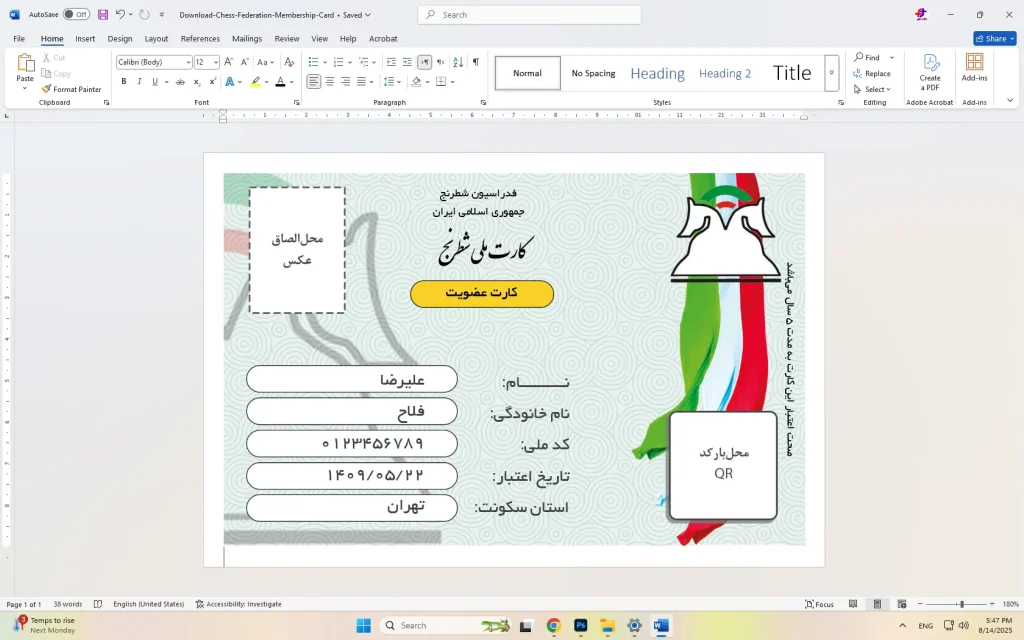Apply yellow text highlight color
Viewport: 1024px width, 640px height.
[x=255, y=82]
